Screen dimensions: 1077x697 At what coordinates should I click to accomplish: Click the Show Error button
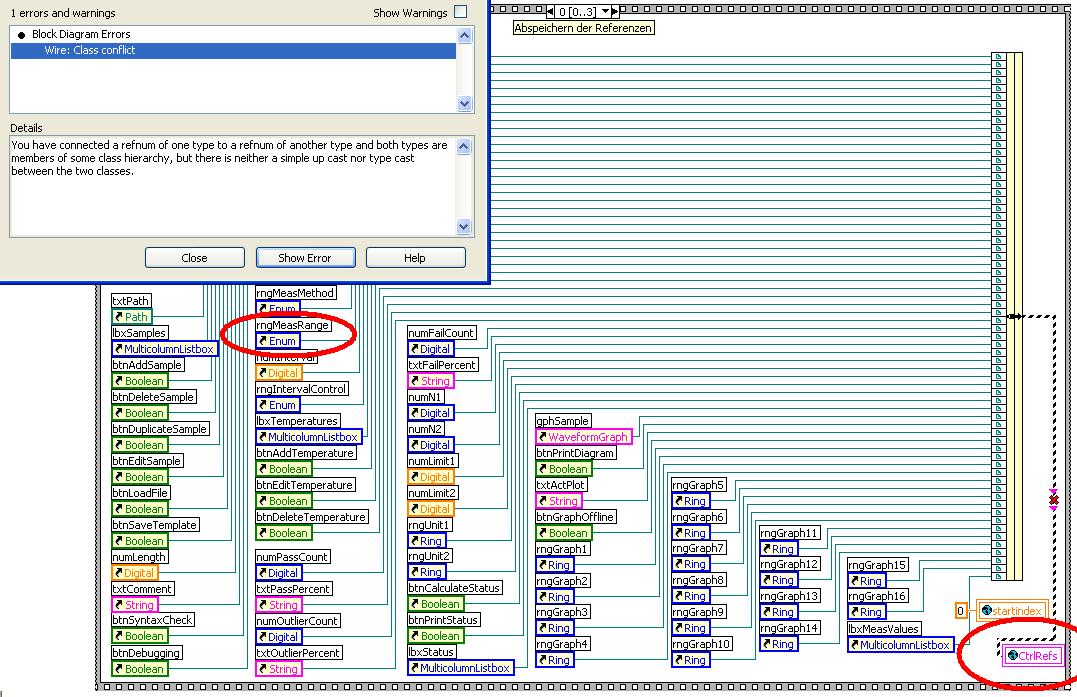[306, 258]
